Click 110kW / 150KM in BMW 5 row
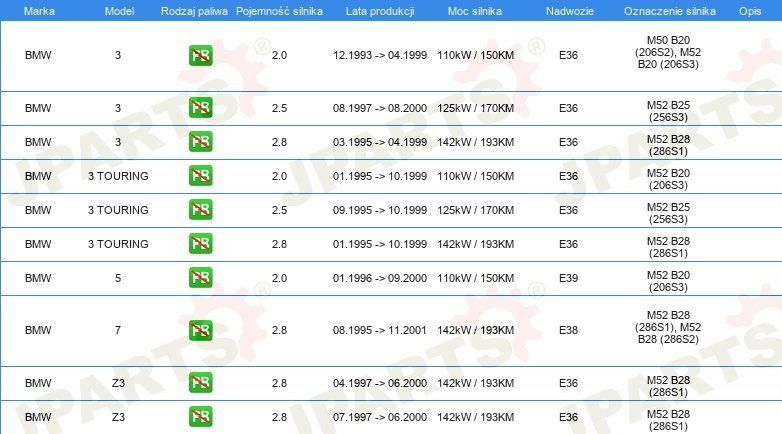 (x=476, y=278)
